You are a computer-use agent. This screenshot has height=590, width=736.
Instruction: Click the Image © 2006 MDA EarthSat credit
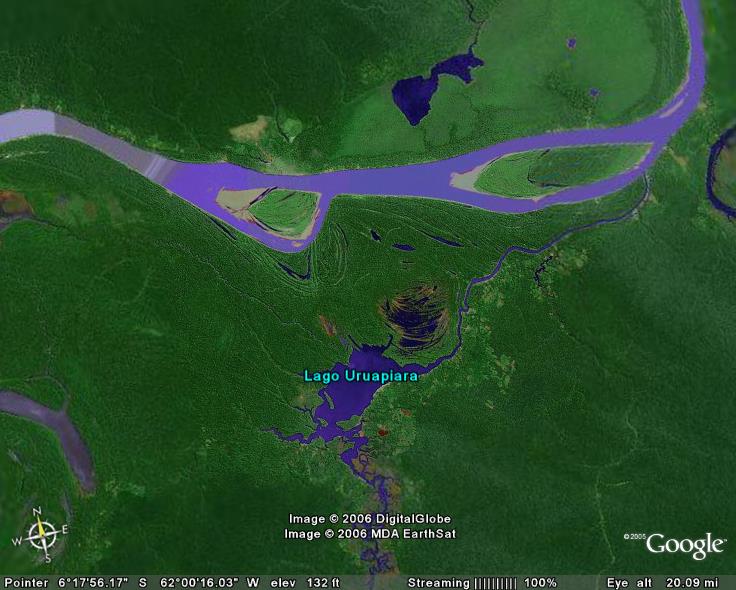click(x=369, y=534)
